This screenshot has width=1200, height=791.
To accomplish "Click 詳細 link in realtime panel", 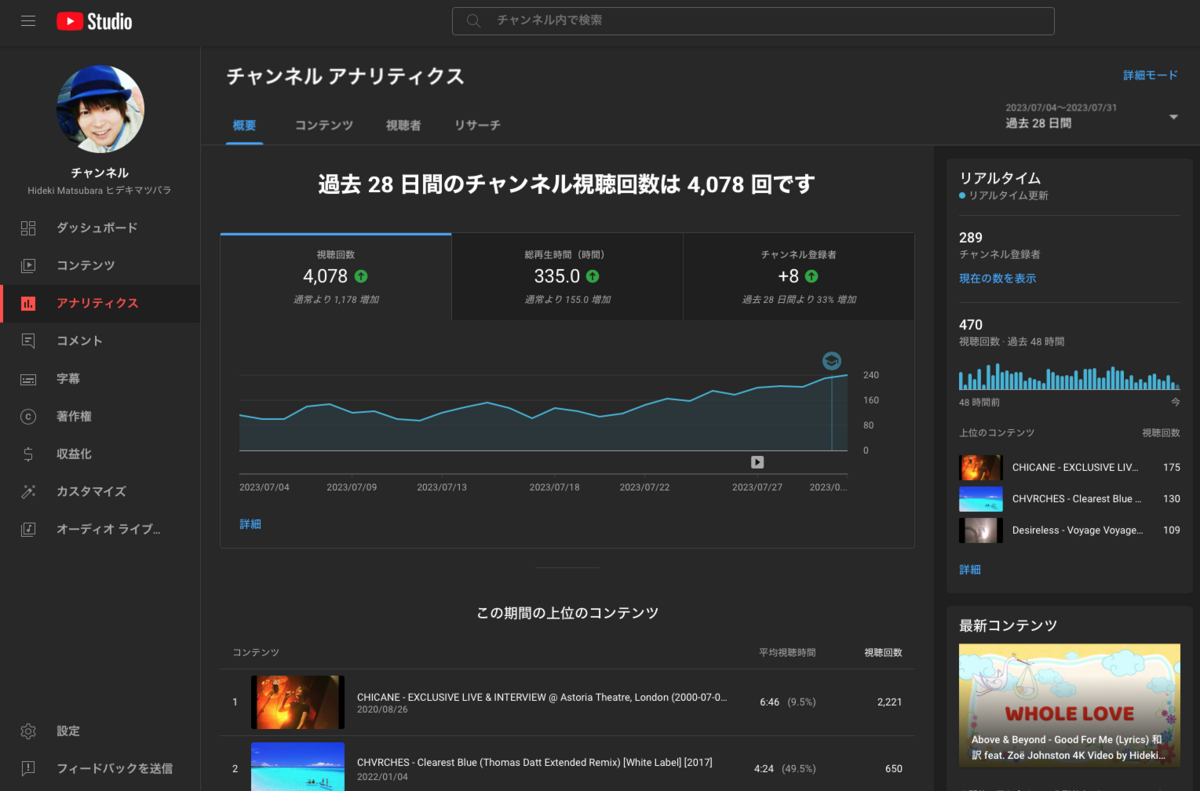I will [970, 569].
